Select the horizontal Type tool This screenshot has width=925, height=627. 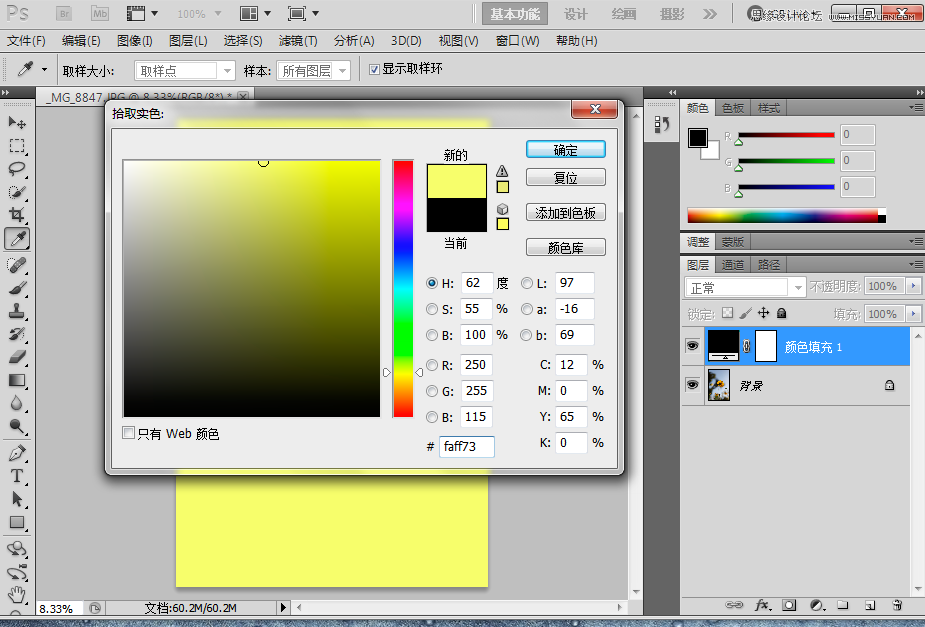tap(17, 476)
